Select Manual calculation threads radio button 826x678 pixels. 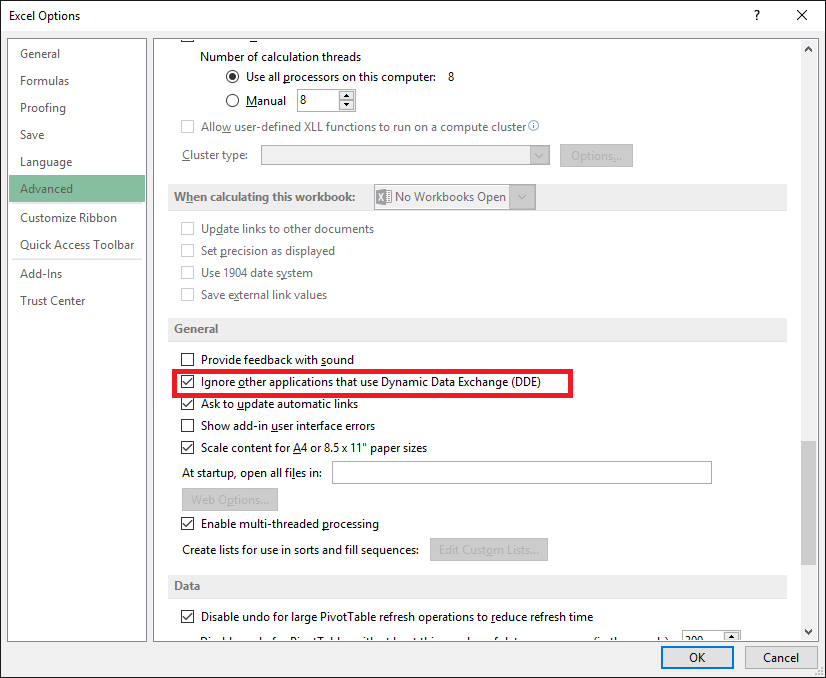[233, 101]
